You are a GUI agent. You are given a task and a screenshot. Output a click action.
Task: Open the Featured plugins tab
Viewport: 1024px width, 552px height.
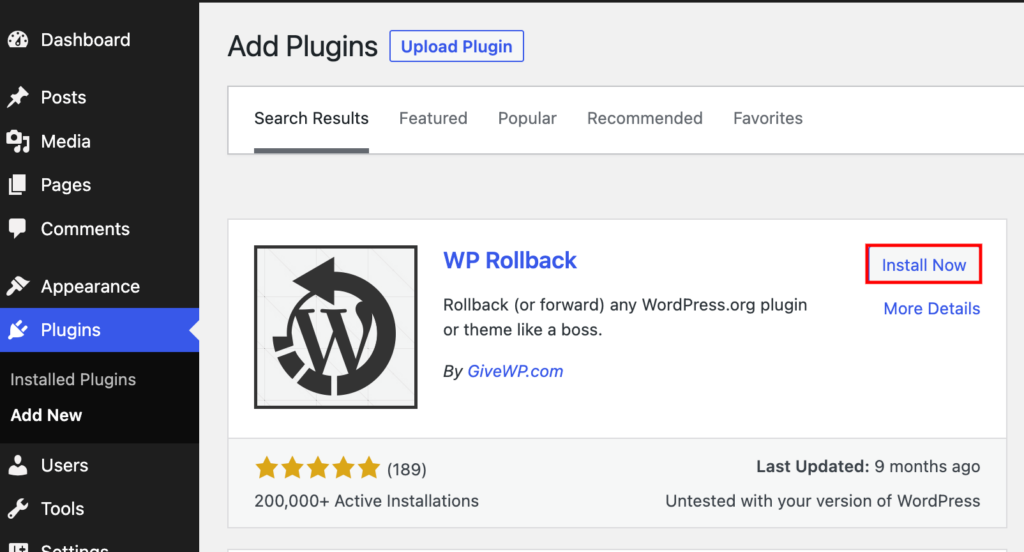(x=433, y=118)
